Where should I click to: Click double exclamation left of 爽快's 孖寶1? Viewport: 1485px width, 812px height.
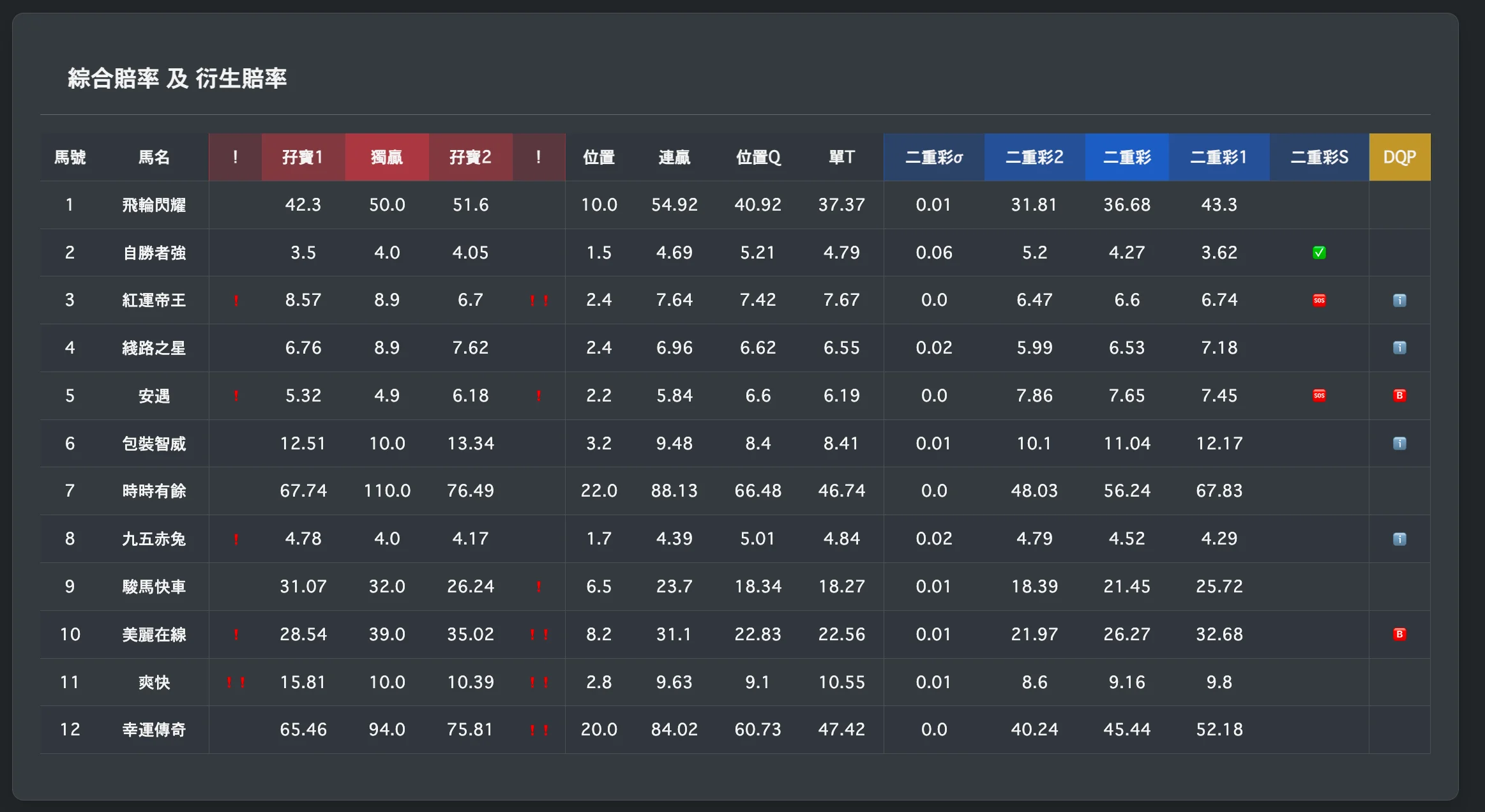236,682
